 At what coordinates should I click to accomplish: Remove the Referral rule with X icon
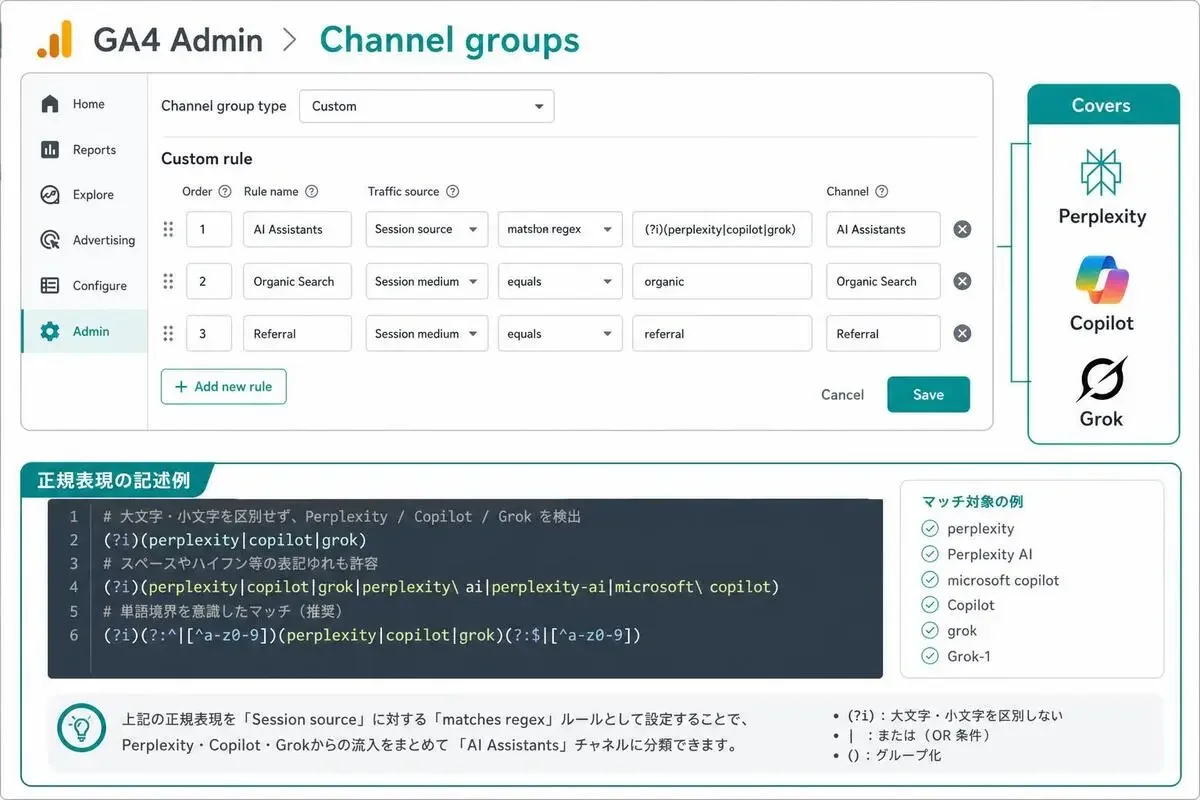962,333
